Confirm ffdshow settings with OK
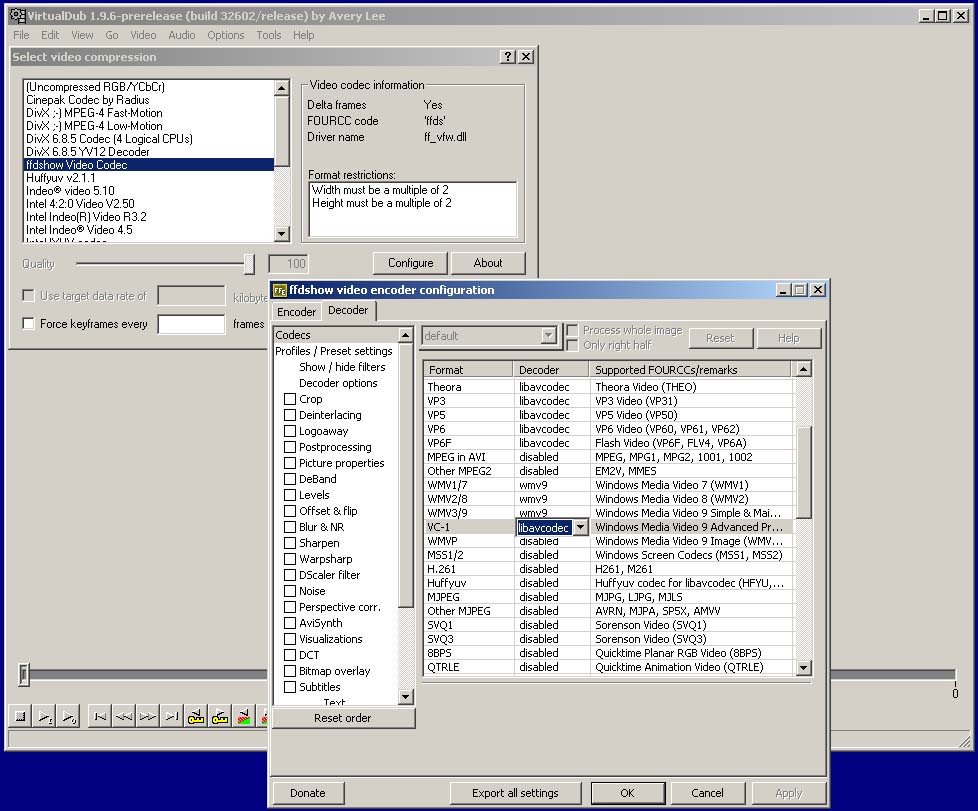This screenshot has width=978, height=811. point(627,793)
